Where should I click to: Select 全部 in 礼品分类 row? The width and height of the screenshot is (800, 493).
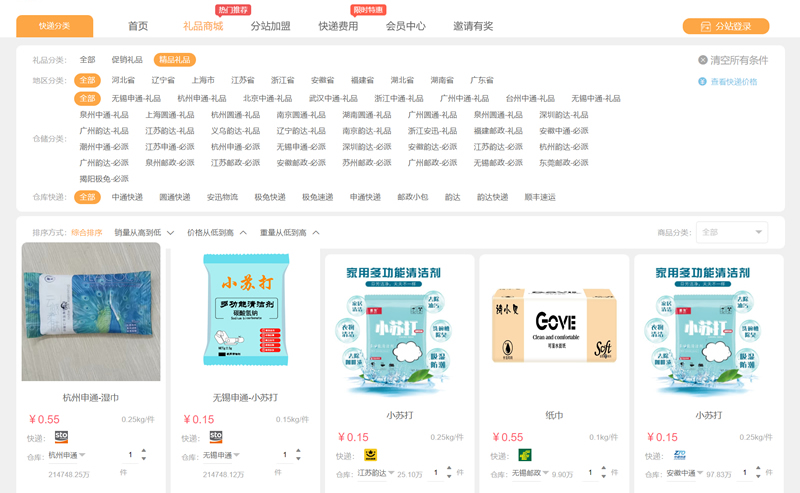[x=87, y=60]
